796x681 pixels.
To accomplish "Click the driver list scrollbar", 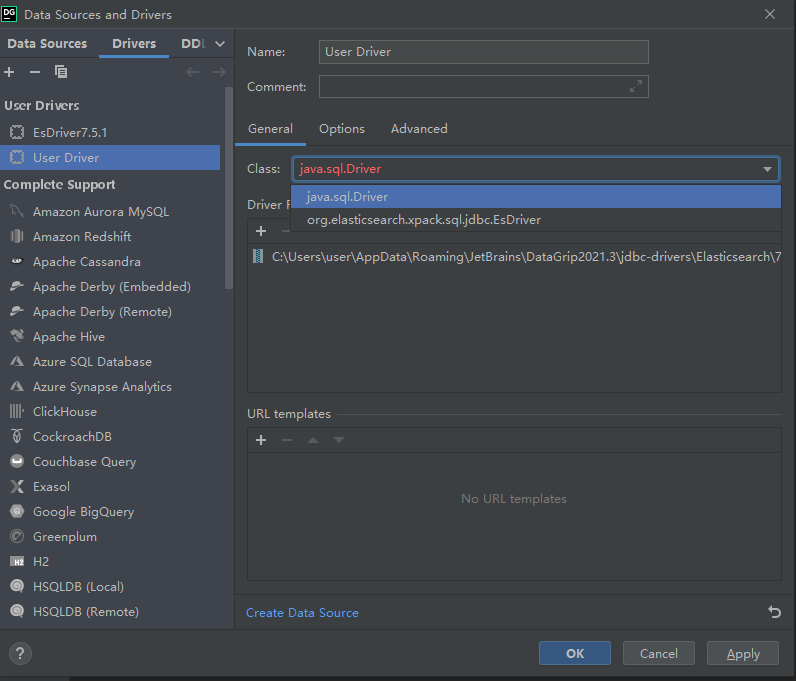I will click(x=229, y=188).
